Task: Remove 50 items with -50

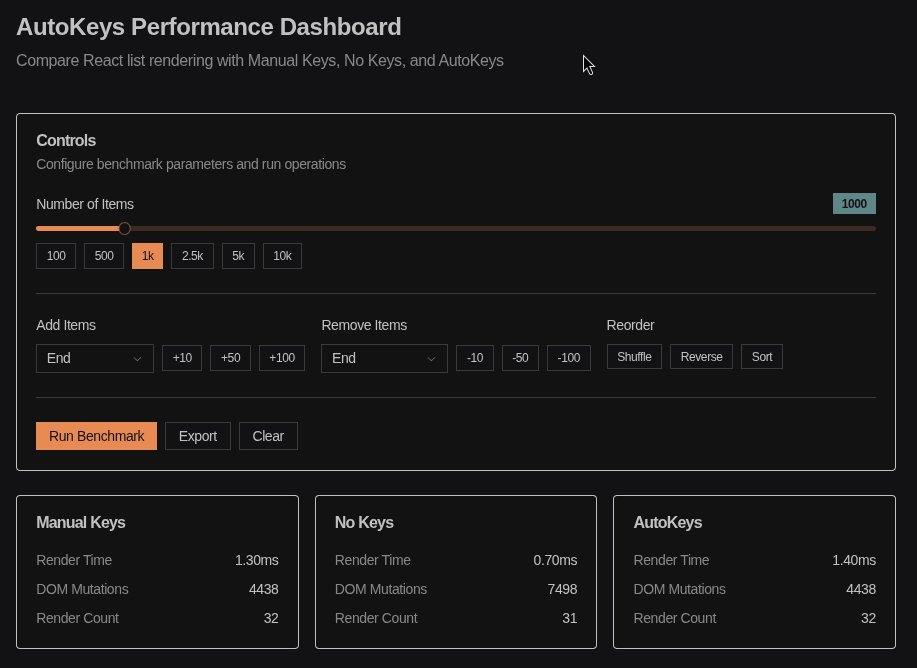Action: (520, 358)
